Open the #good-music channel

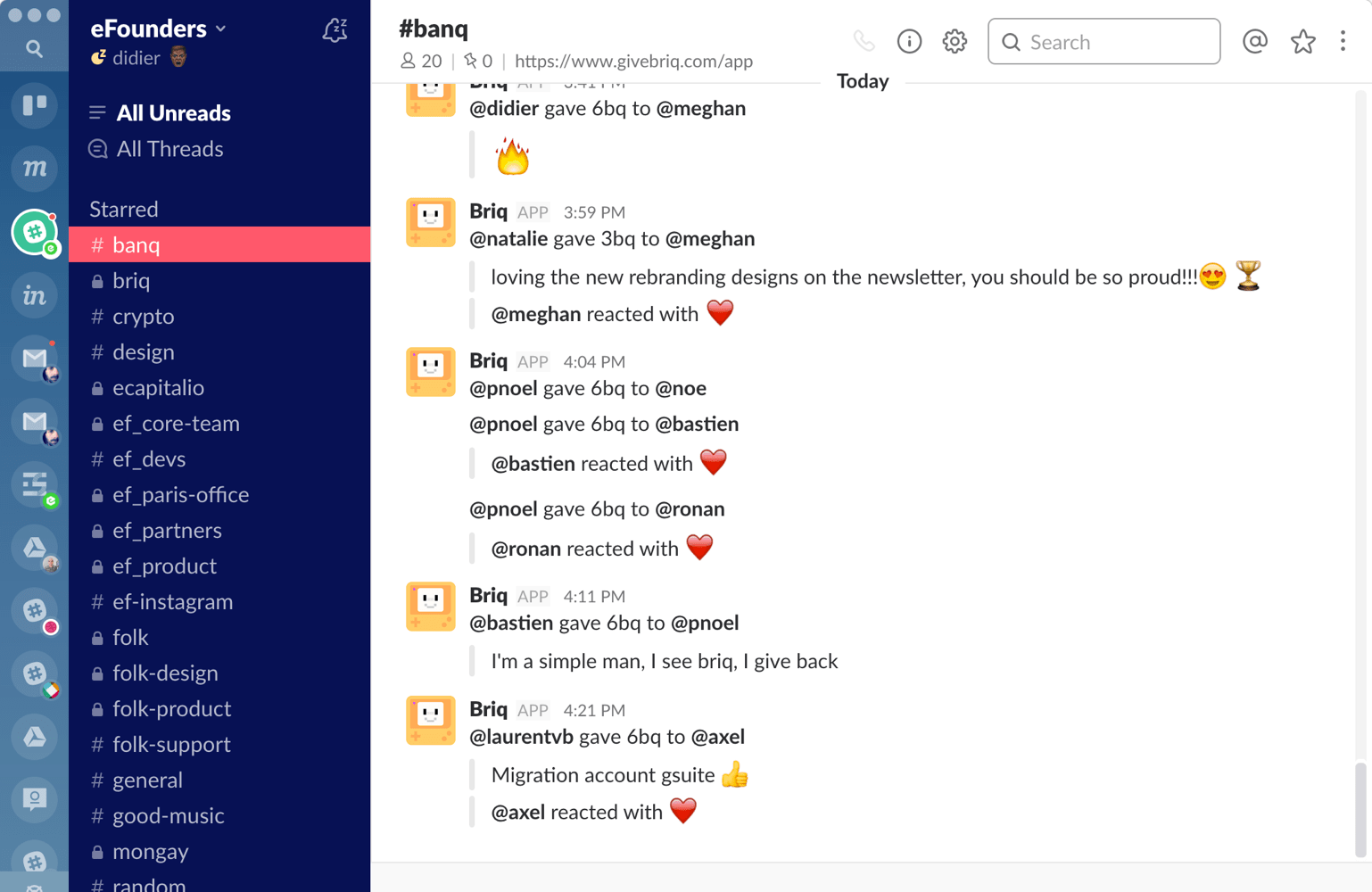[219, 815]
